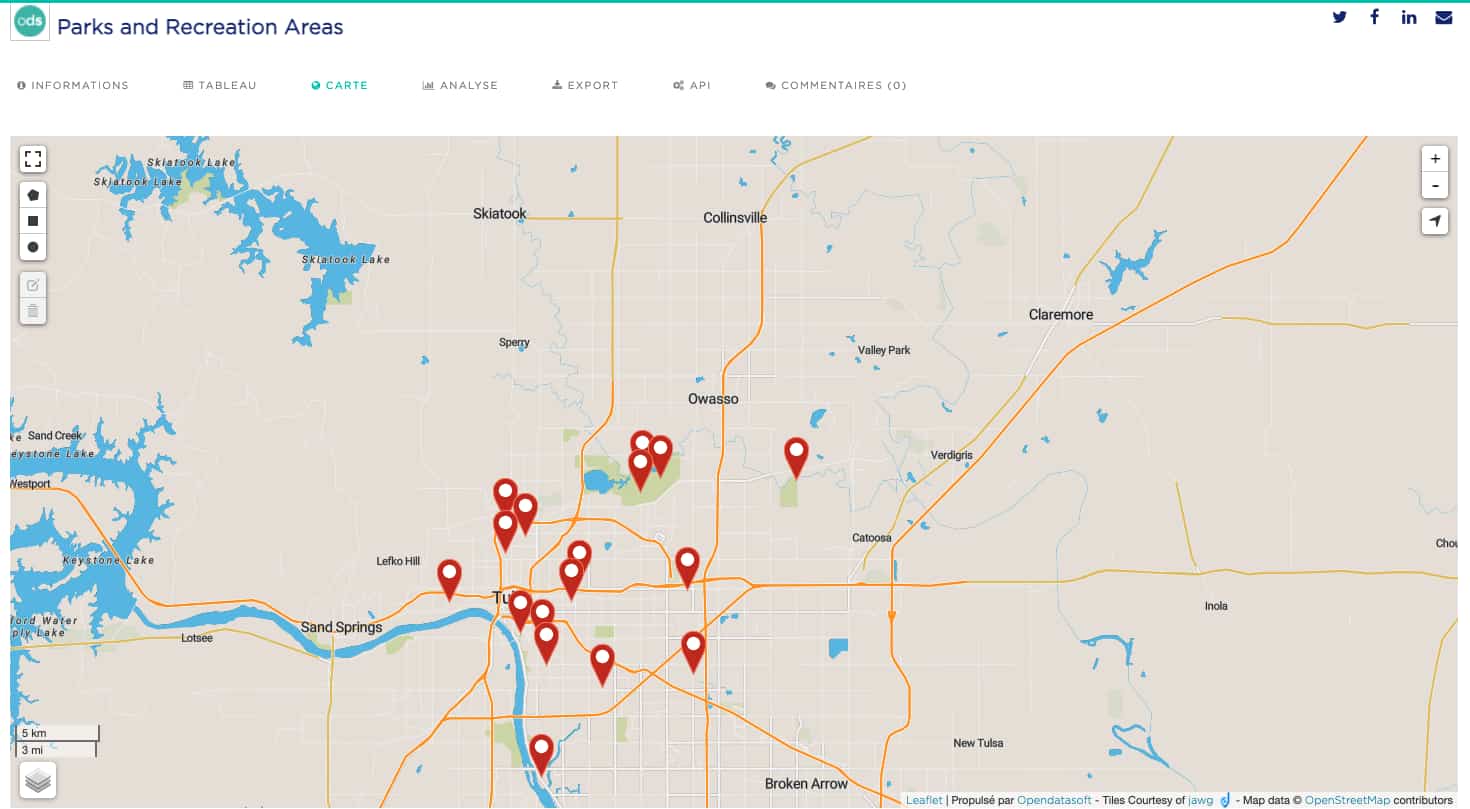Share the dataset on Twitter

click(1340, 17)
